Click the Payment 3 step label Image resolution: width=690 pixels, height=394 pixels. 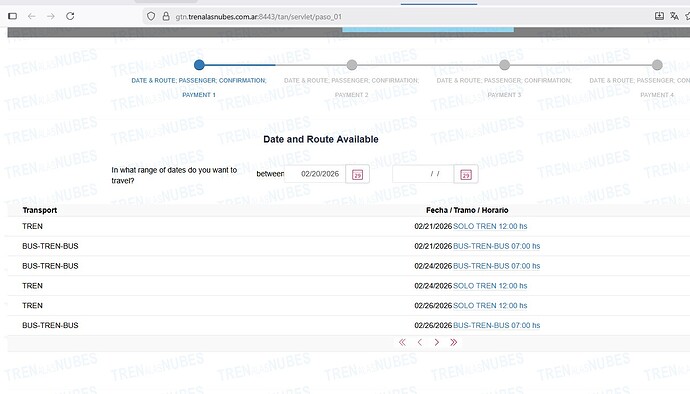click(504, 88)
